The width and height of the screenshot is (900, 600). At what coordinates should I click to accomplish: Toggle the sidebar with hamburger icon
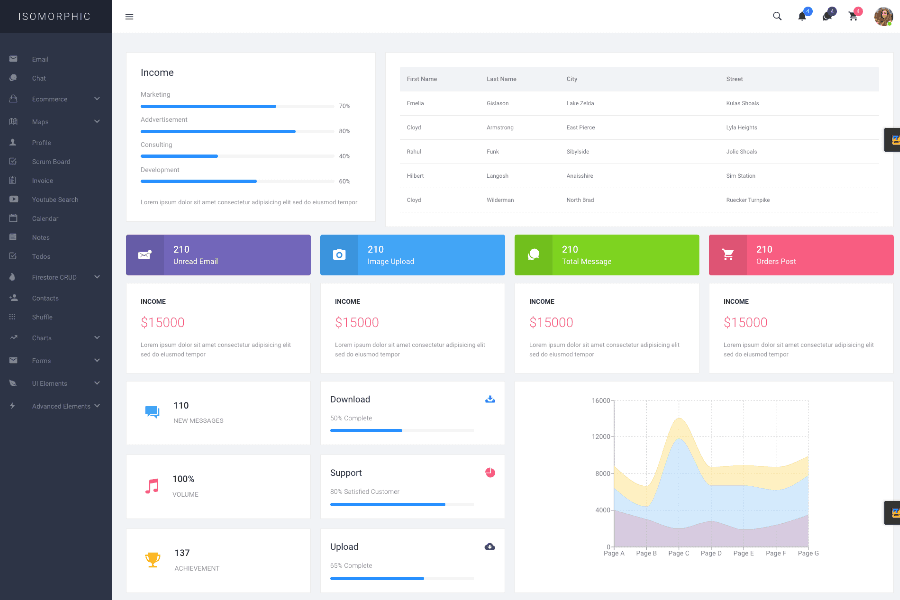(x=129, y=16)
